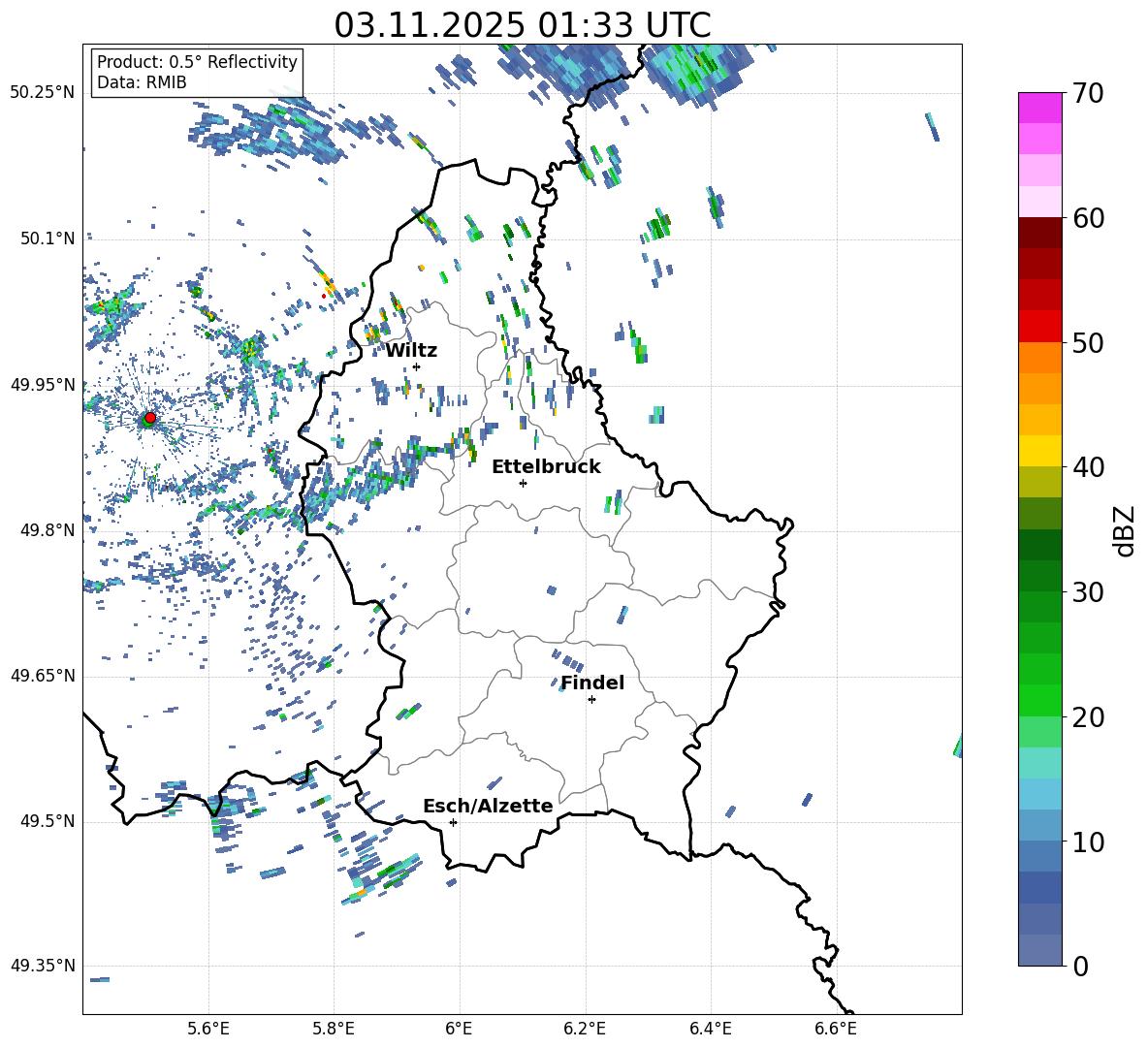
Task: Select the bright red colorbar swatch near 50
Action: tap(1040, 327)
